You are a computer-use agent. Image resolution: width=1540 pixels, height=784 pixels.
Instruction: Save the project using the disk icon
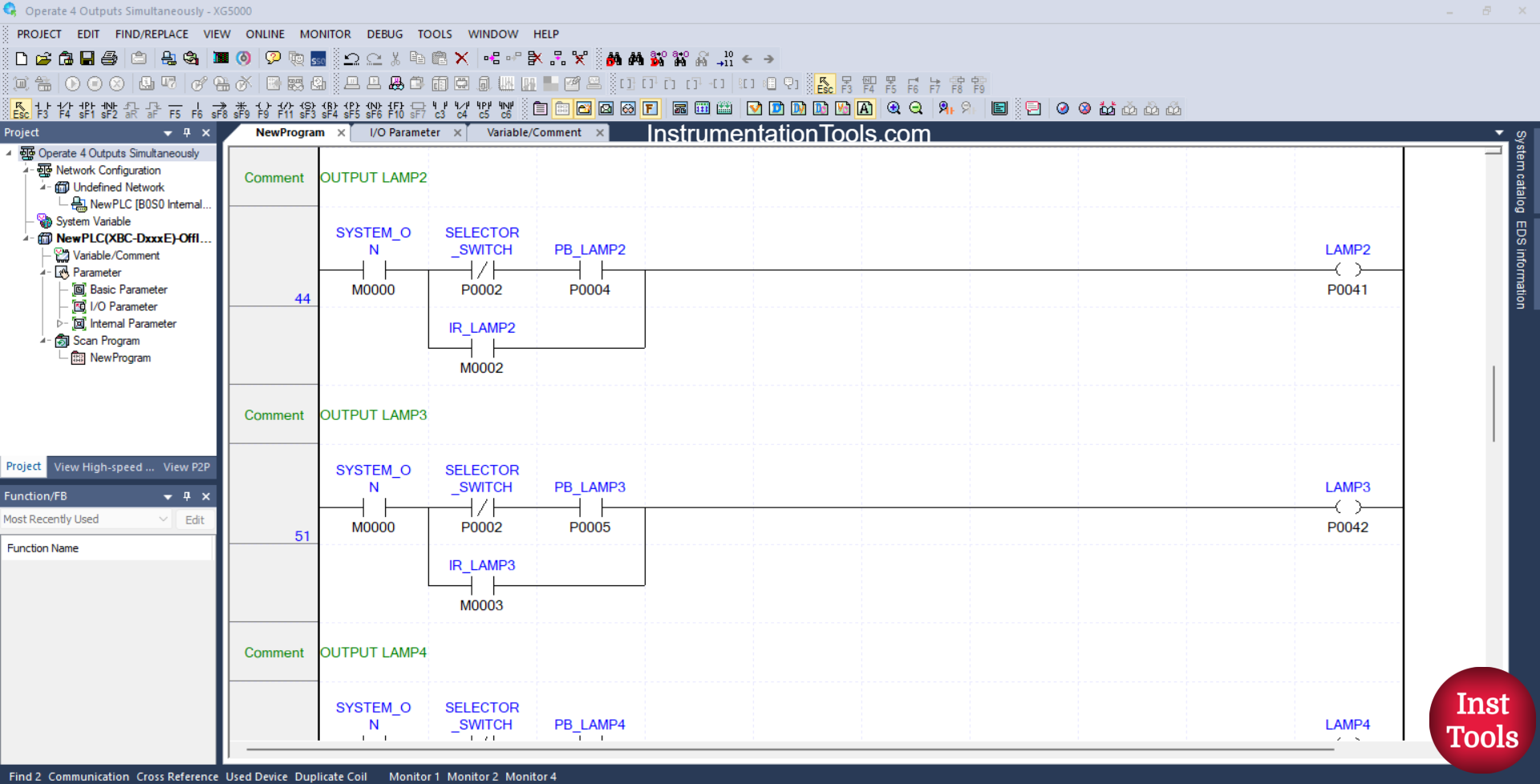87,59
